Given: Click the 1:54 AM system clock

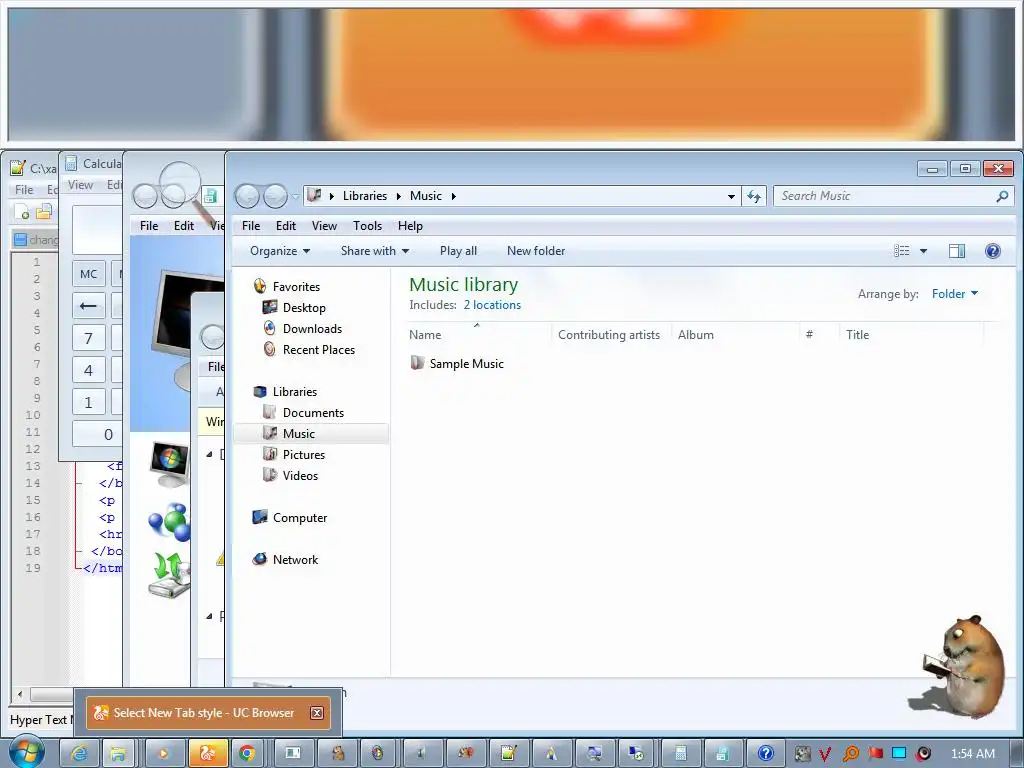Looking at the screenshot, I should click(x=972, y=754).
